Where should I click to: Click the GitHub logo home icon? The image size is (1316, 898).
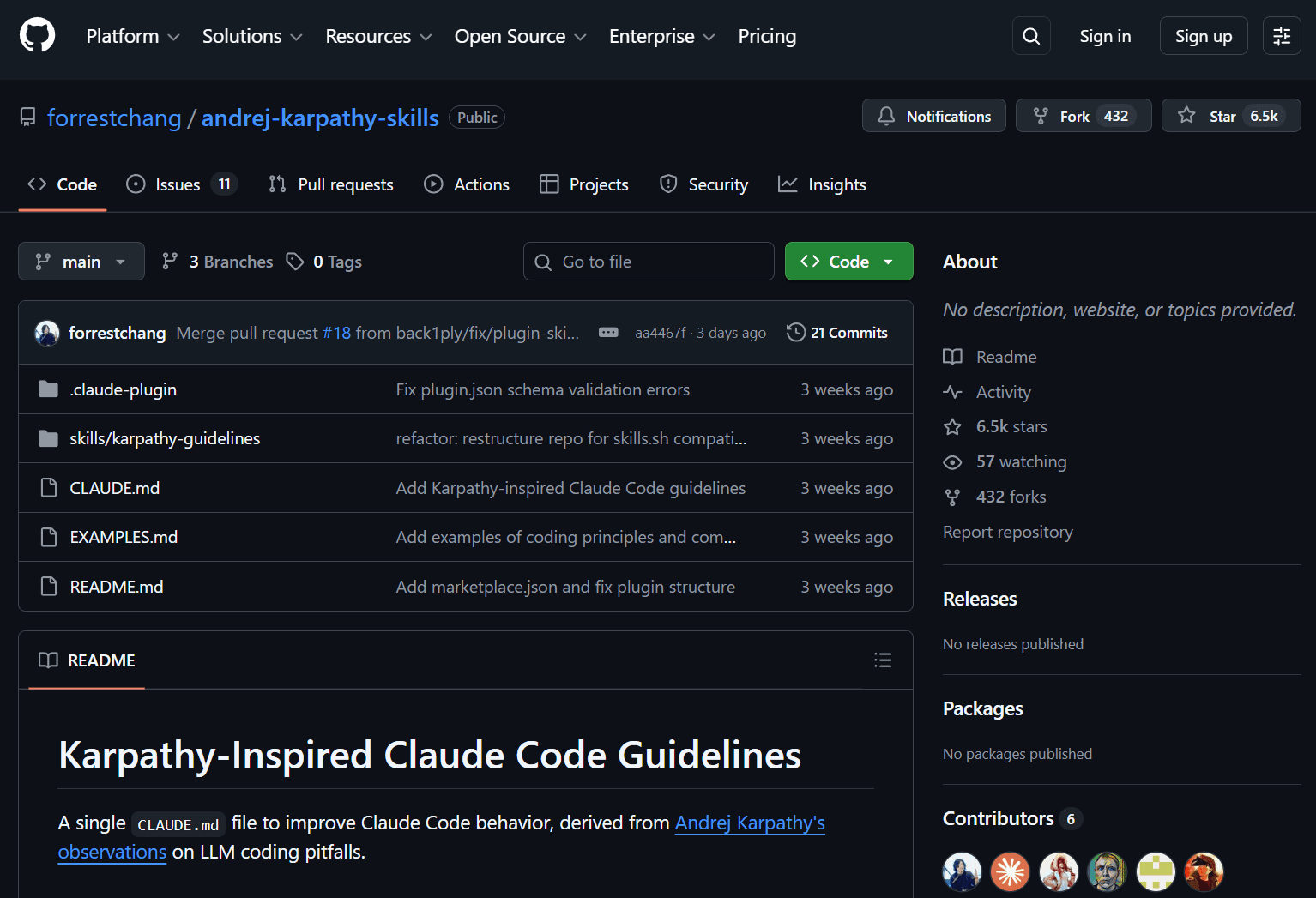point(37,36)
